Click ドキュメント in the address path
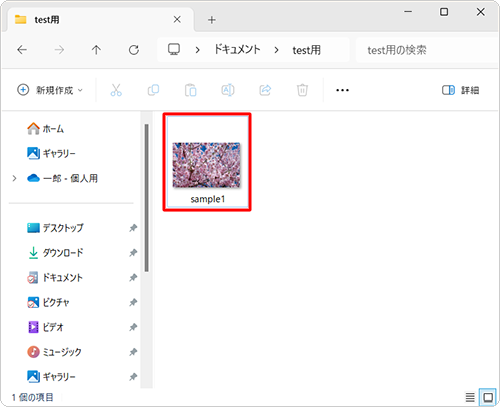The width and height of the screenshot is (500, 407). (x=237, y=50)
